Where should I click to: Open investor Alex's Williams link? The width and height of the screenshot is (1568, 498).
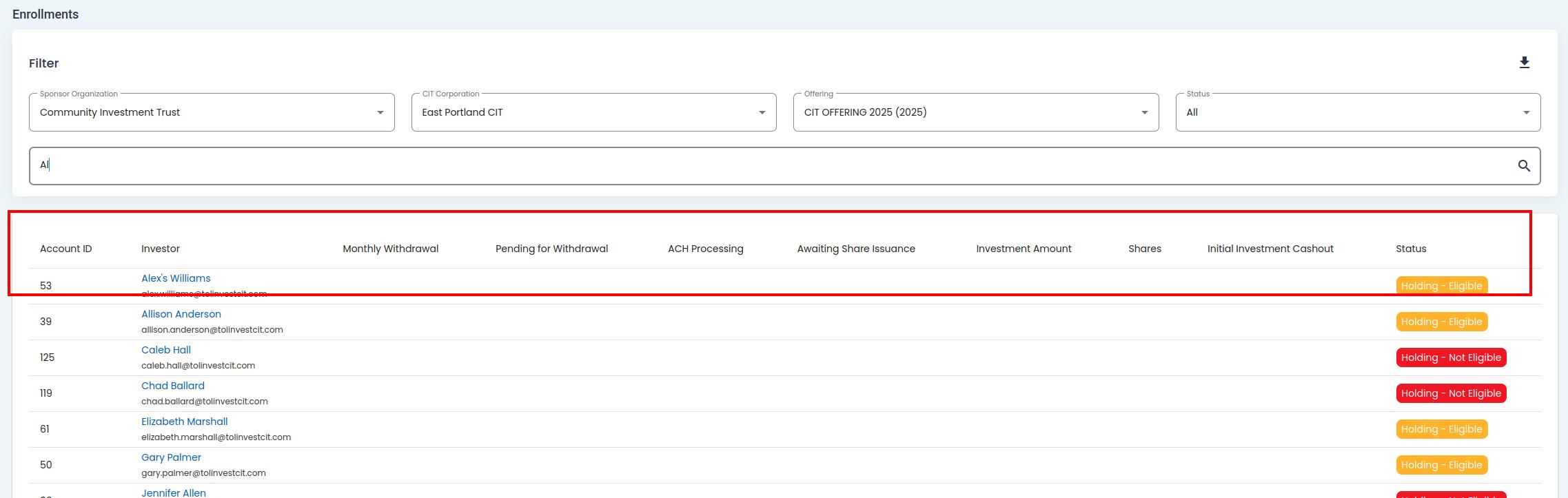point(176,278)
